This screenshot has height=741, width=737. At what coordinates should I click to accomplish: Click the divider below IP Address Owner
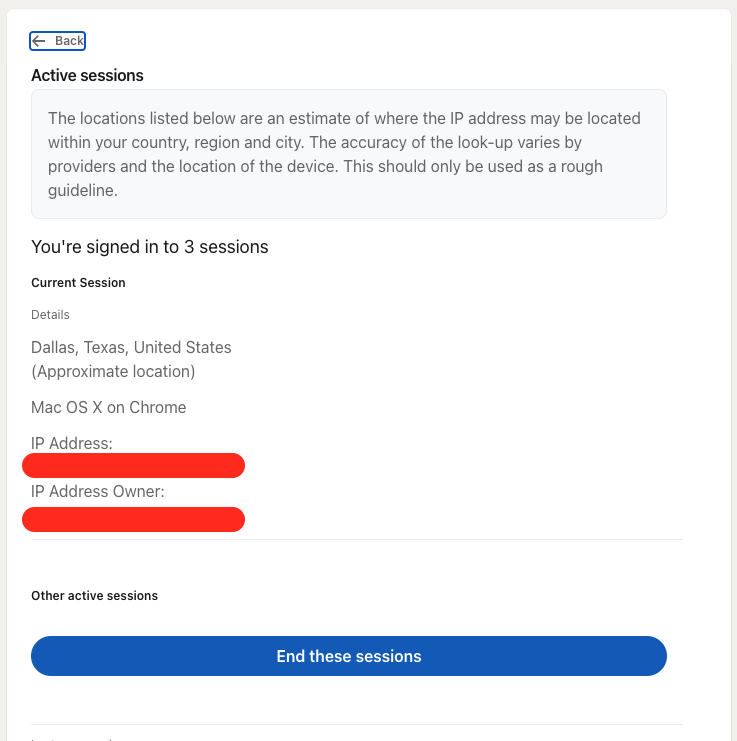click(x=357, y=540)
